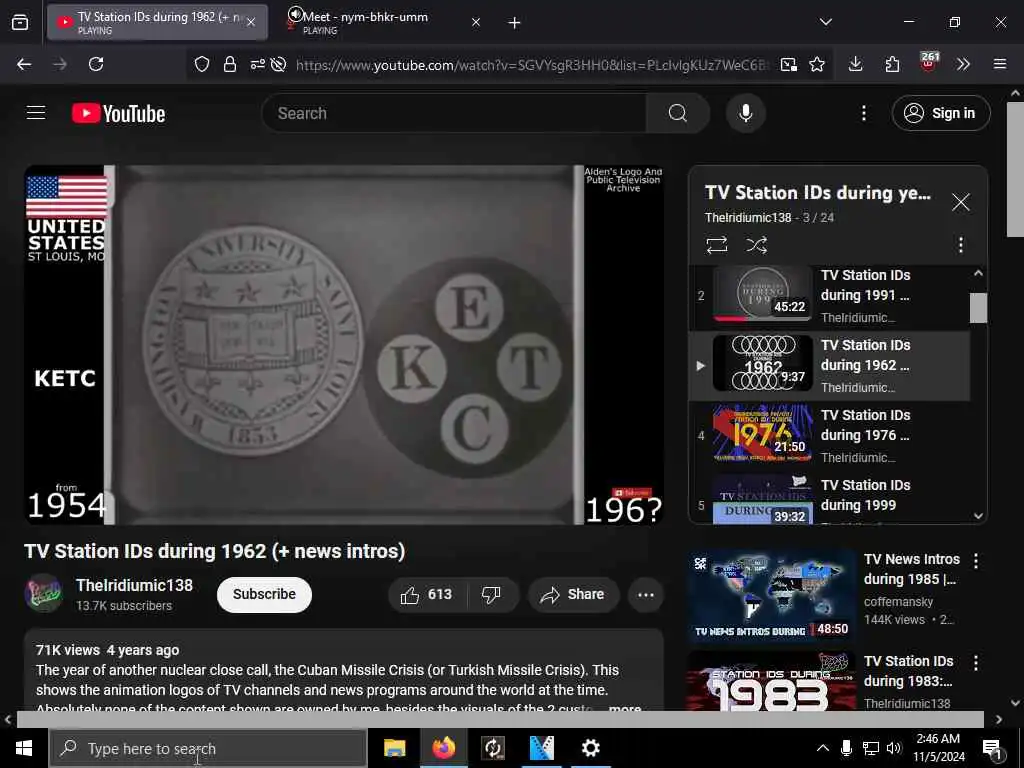Open a new browser tab

click(514, 23)
